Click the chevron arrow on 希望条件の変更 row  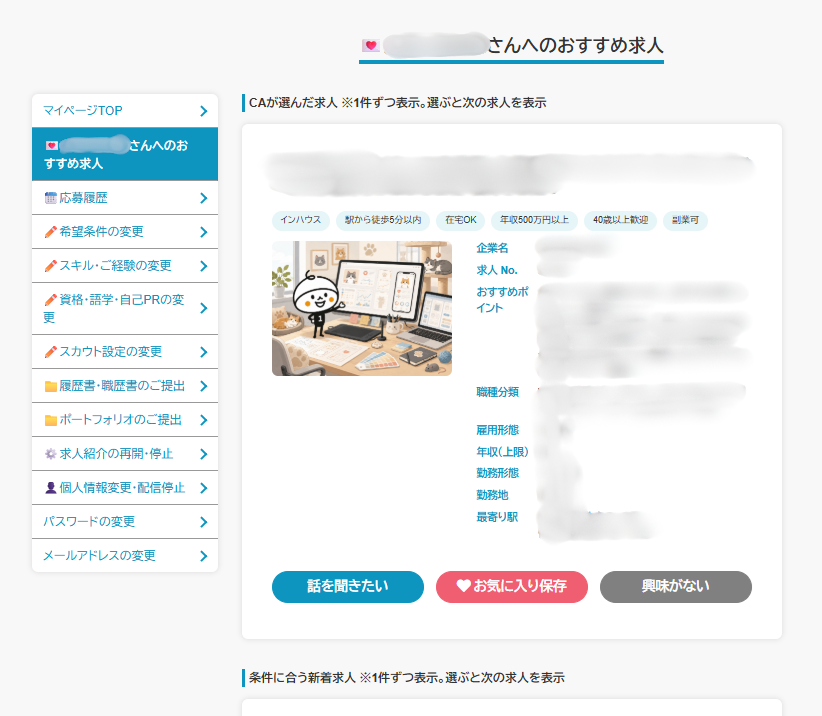pos(204,232)
